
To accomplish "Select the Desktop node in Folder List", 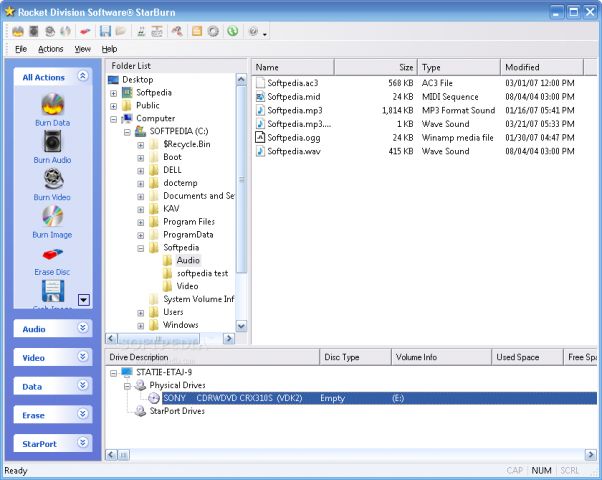I will (x=137, y=80).
